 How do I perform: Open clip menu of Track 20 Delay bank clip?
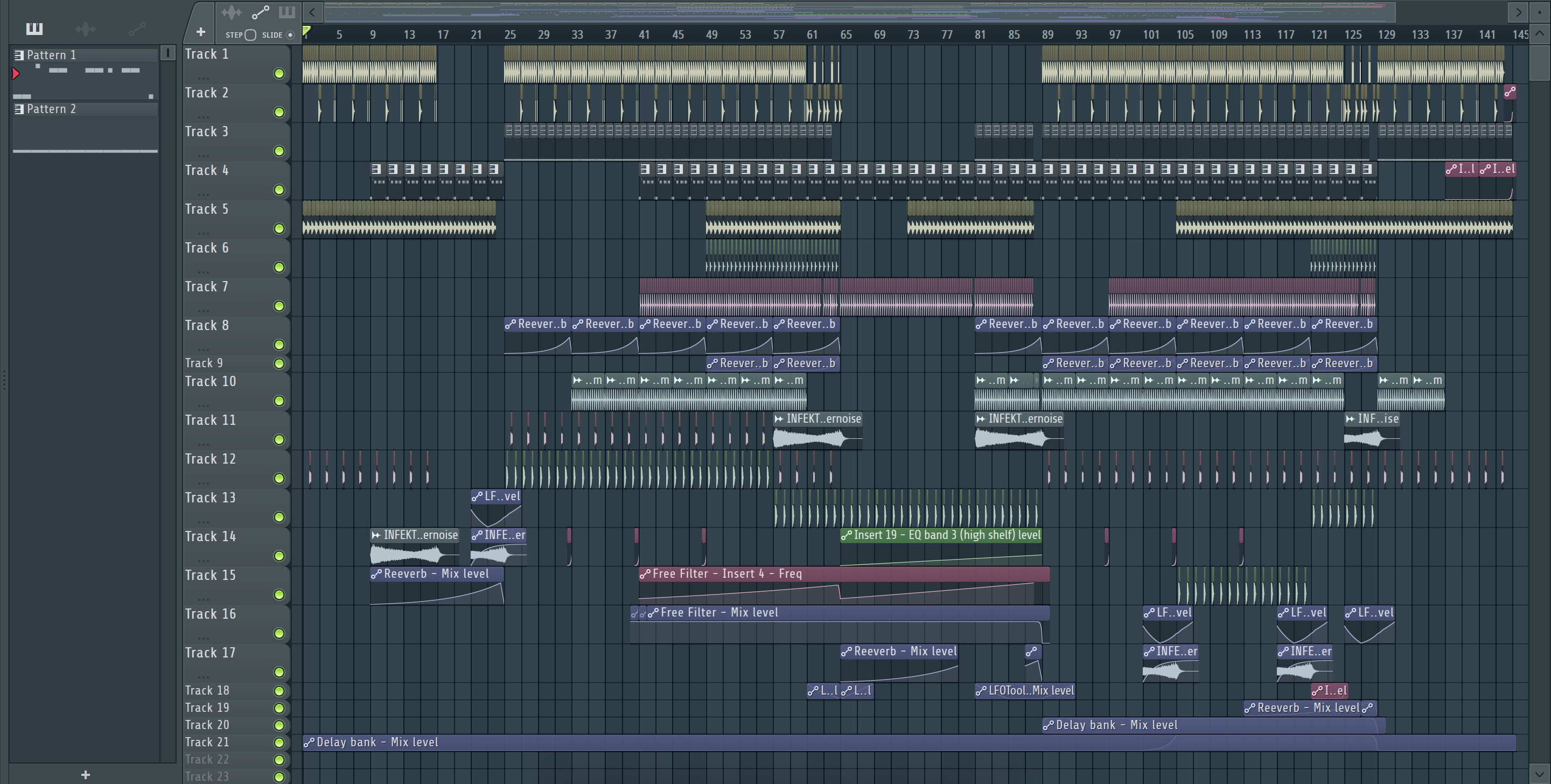coord(1048,725)
